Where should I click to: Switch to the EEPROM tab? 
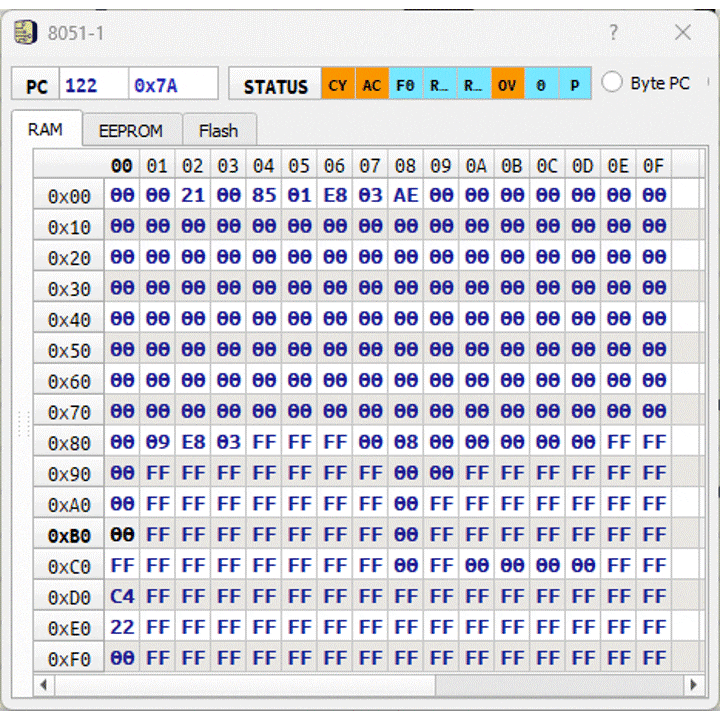tap(131, 130)
